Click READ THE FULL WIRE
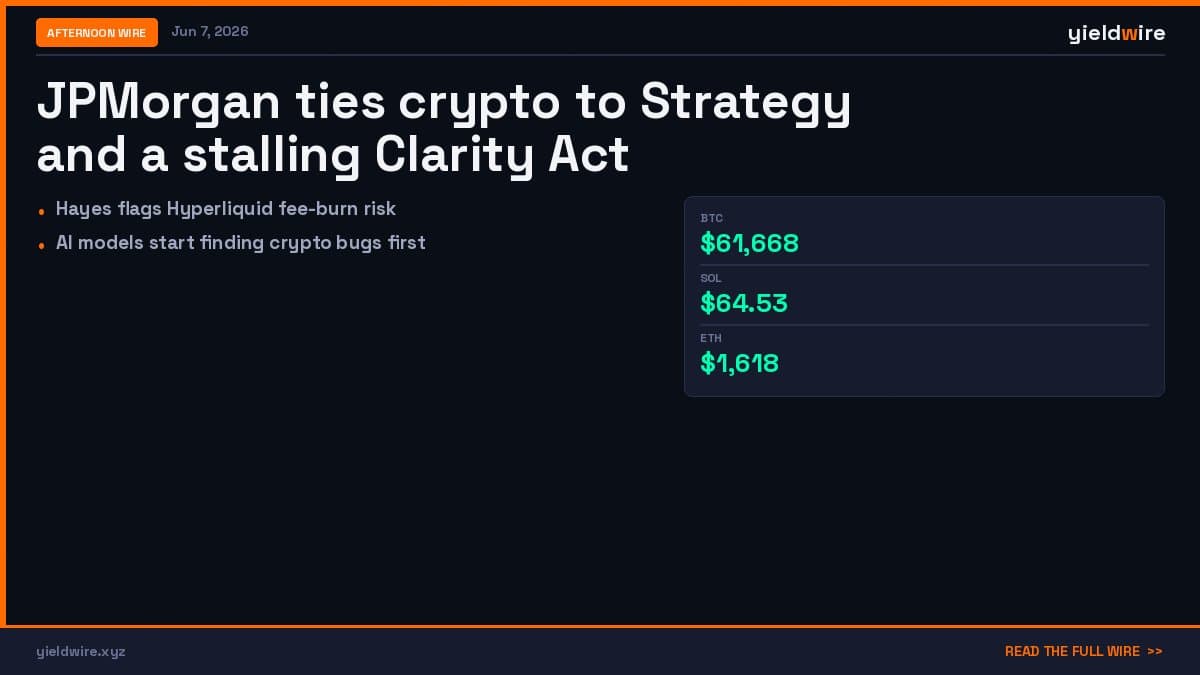The image size is (1200, 675). pyautogui.click(x=1072, y=651)
